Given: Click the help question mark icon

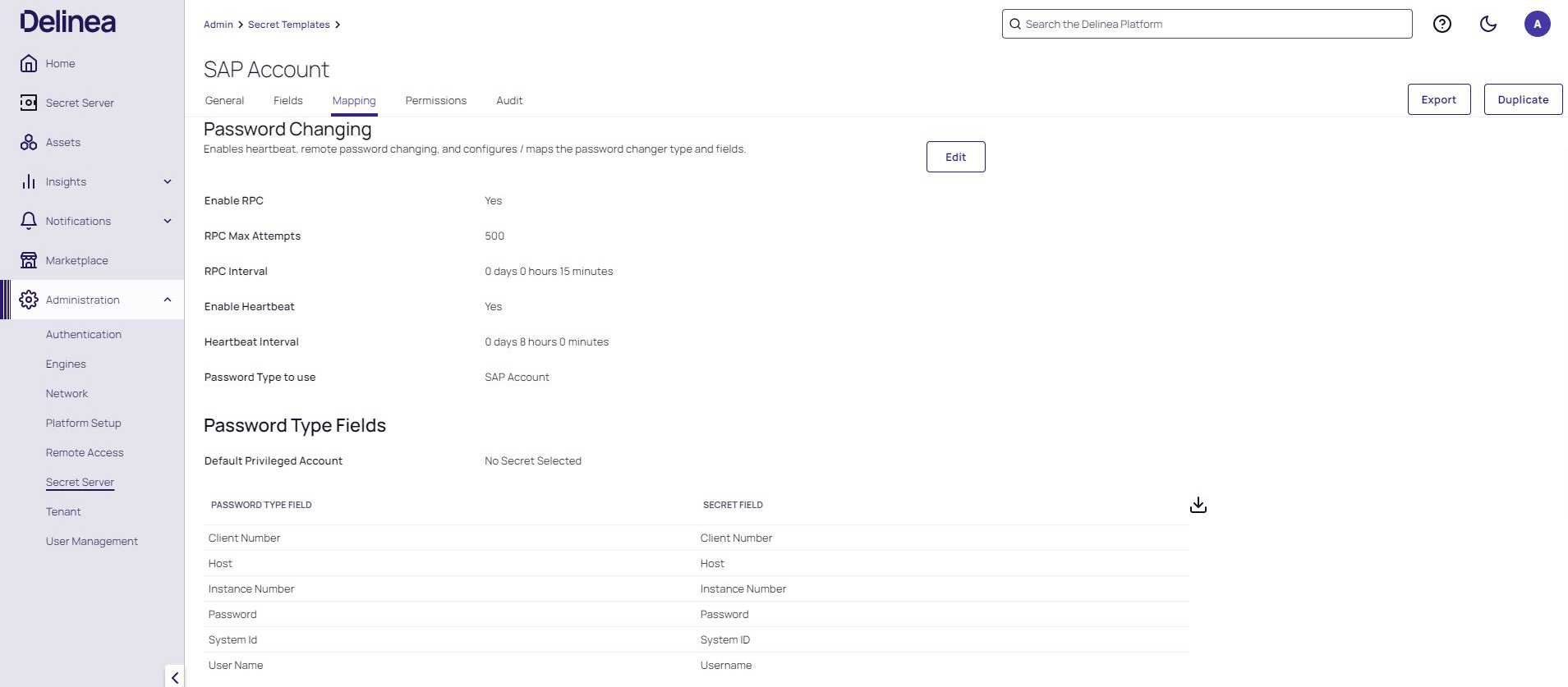Looking at the screenshot, I should [x=1442, y=24].
